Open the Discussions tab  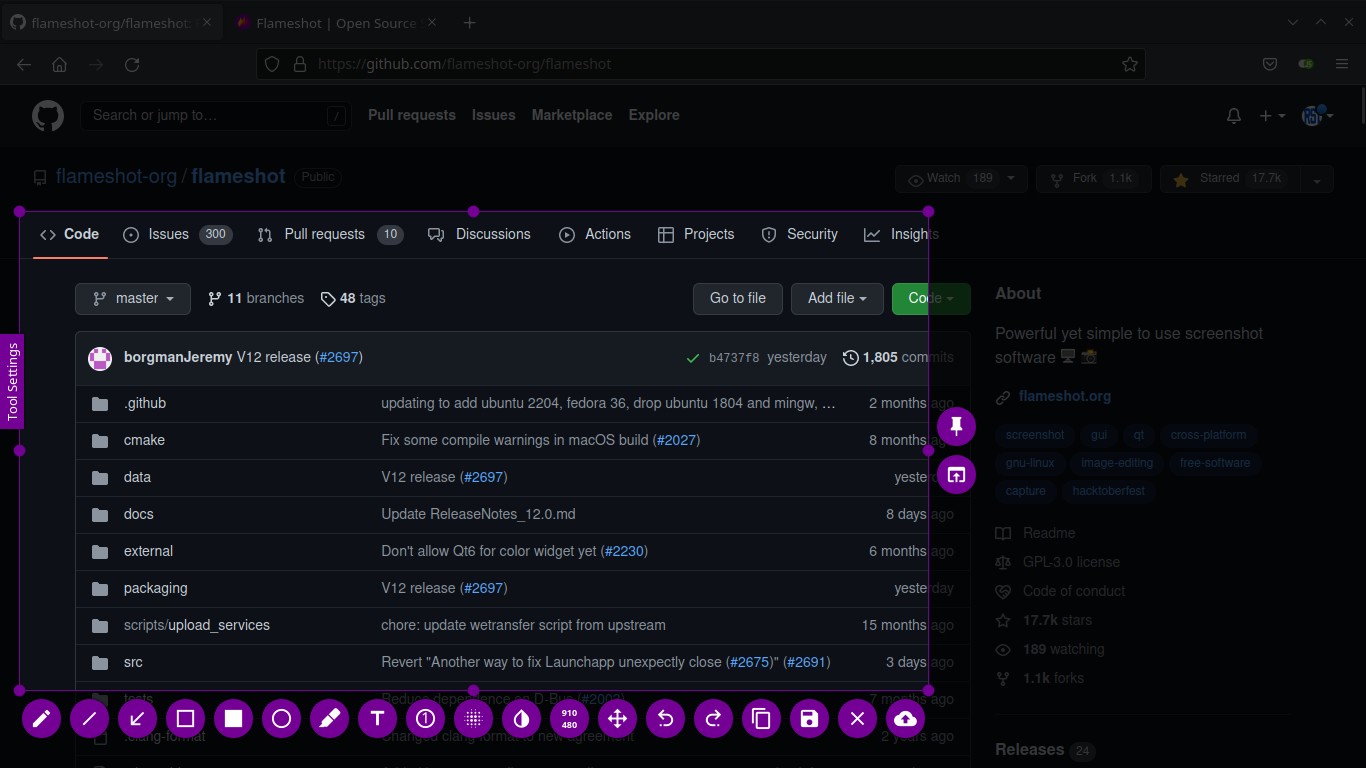tap(479, 234)
